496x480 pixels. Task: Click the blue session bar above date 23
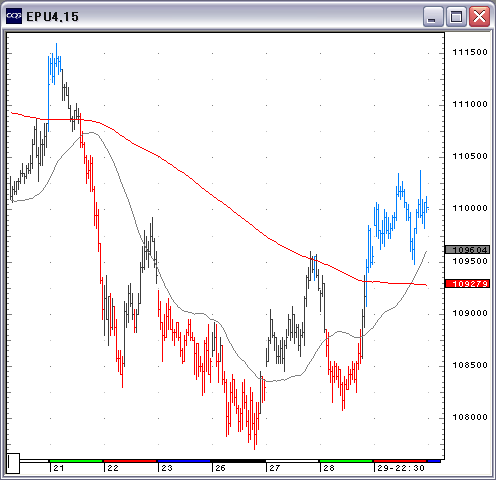point(184,461)
